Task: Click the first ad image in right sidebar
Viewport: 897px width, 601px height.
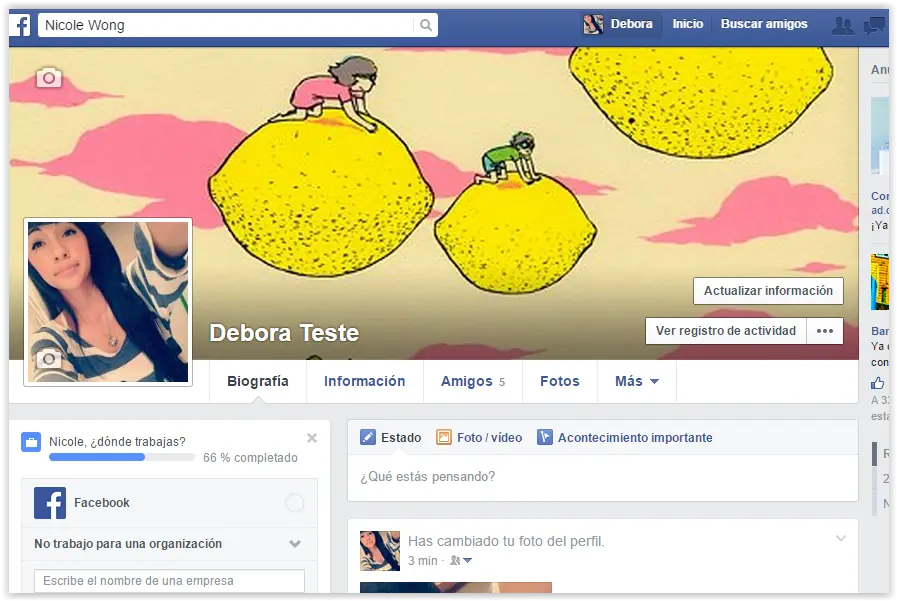Action: 879,136
